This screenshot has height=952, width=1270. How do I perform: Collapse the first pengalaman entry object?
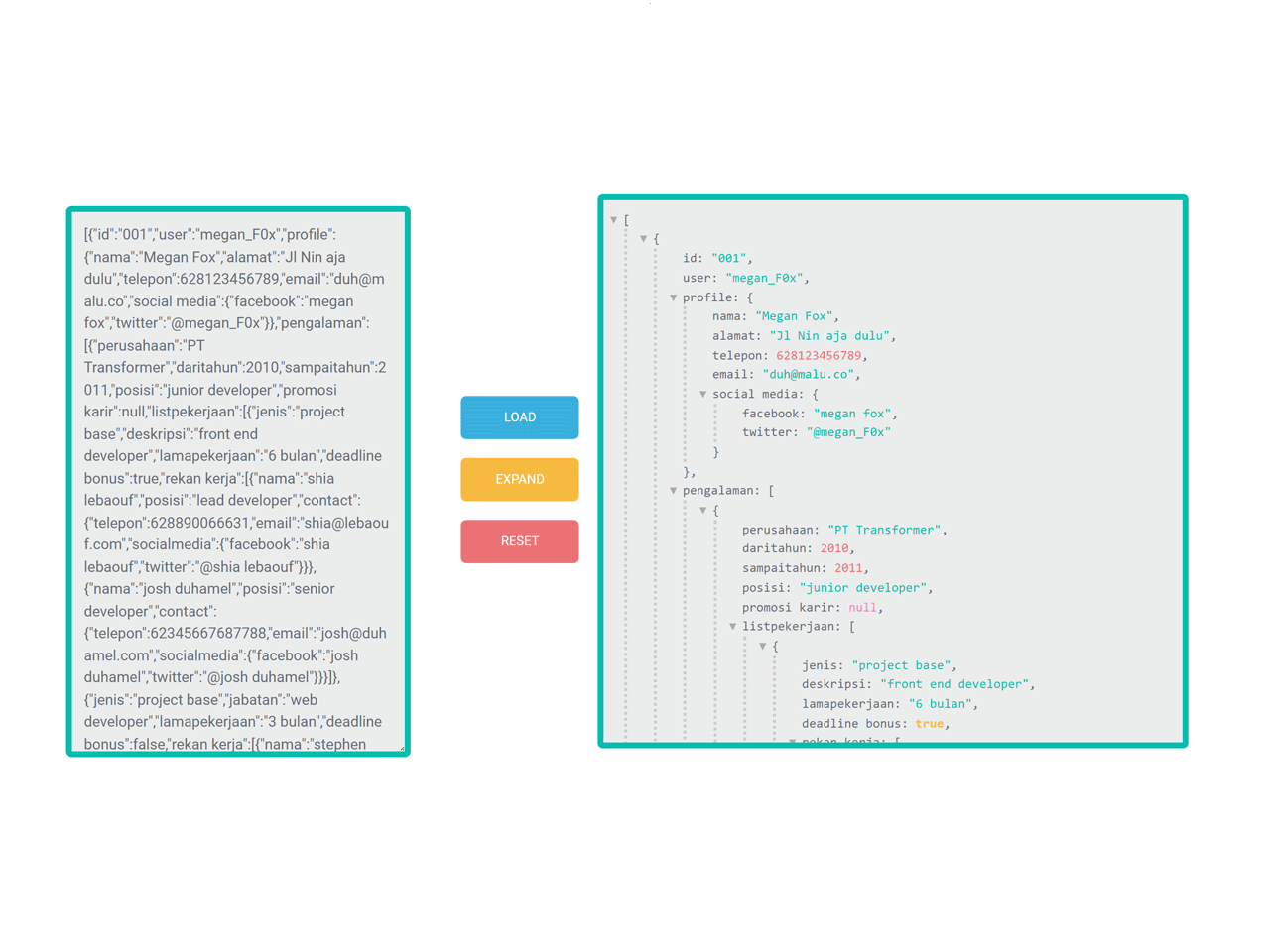click(x=702, y=510)
